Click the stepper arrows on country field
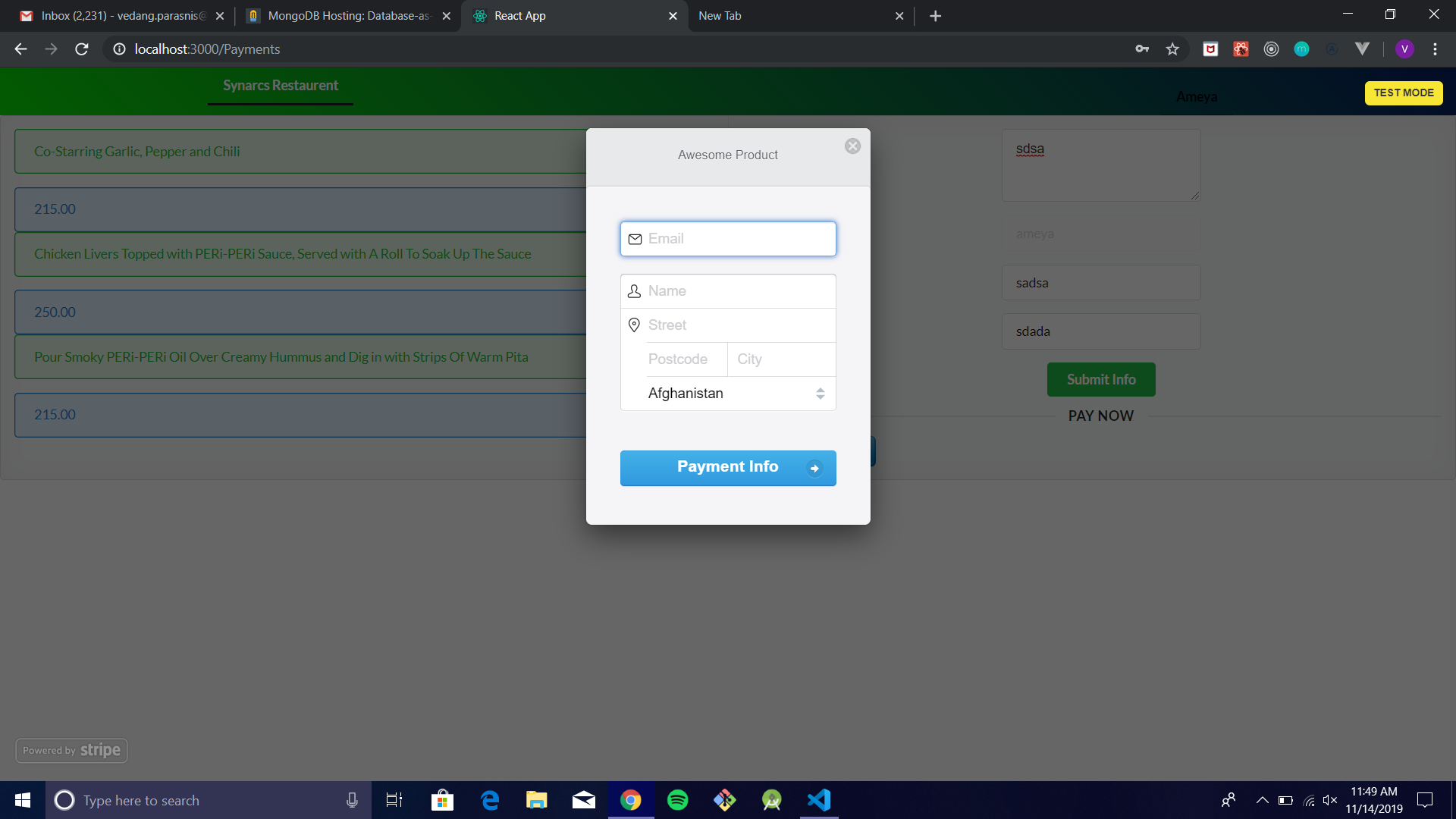 818,392
